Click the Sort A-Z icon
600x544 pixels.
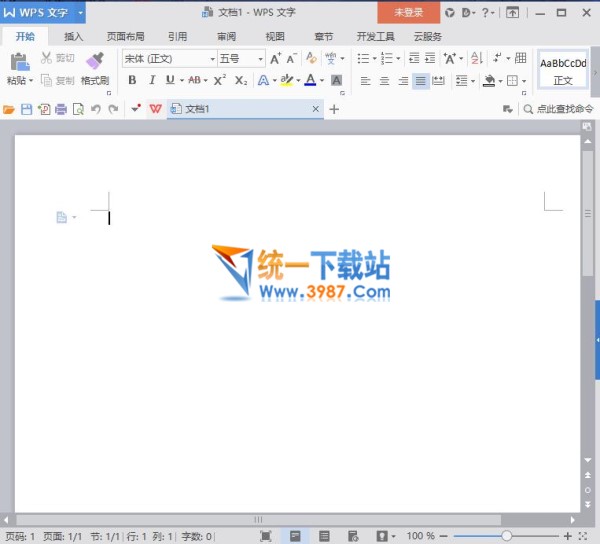pos(477,58)
